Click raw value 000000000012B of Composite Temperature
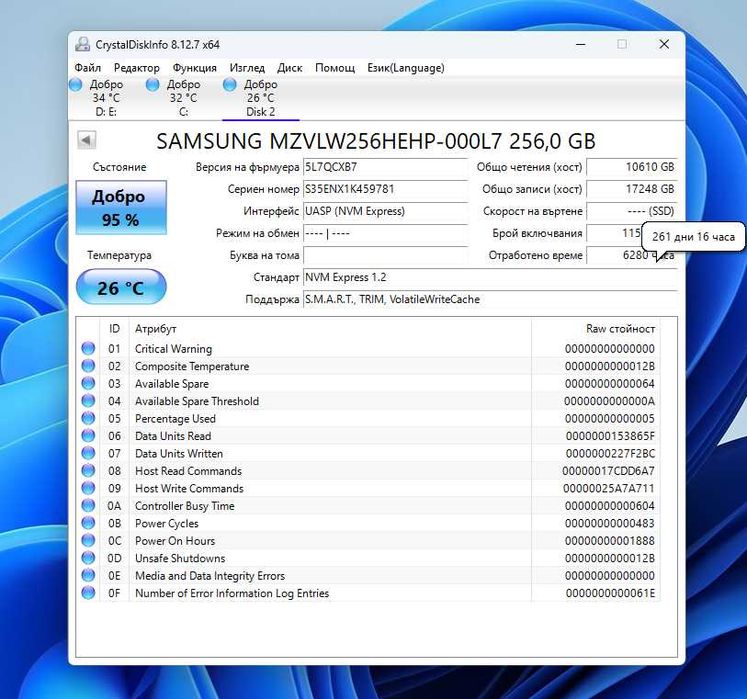 [x=609, y=366]
